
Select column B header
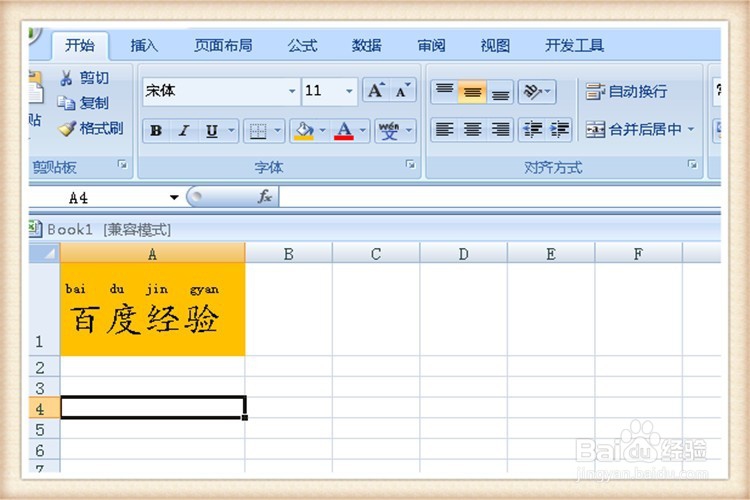click(288, 254)
